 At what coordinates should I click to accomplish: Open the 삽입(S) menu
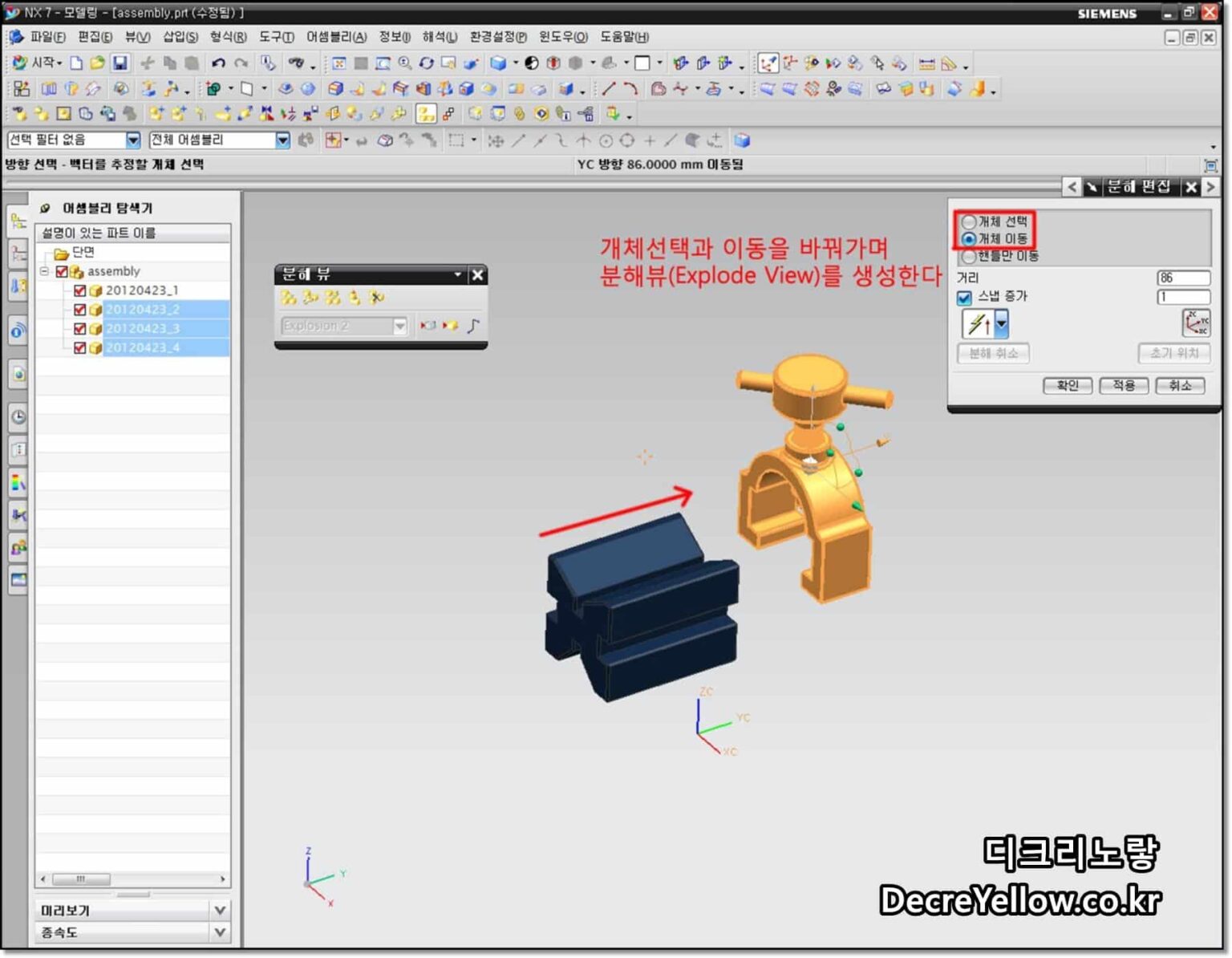point(180,37)
